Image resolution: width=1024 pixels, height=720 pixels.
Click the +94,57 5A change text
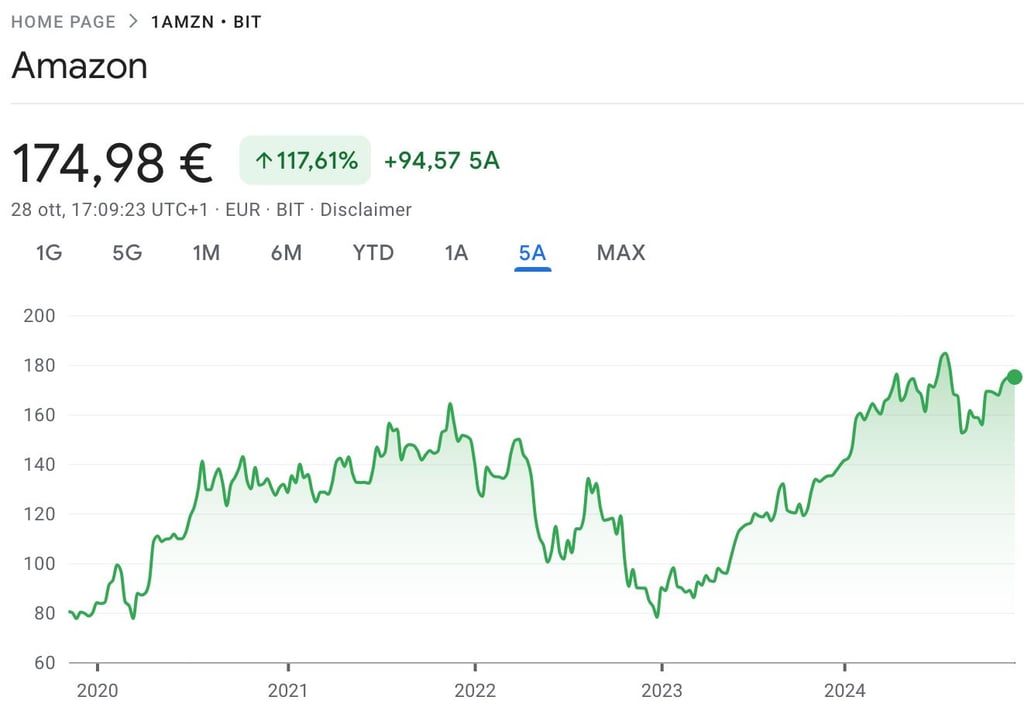(441, 160)
